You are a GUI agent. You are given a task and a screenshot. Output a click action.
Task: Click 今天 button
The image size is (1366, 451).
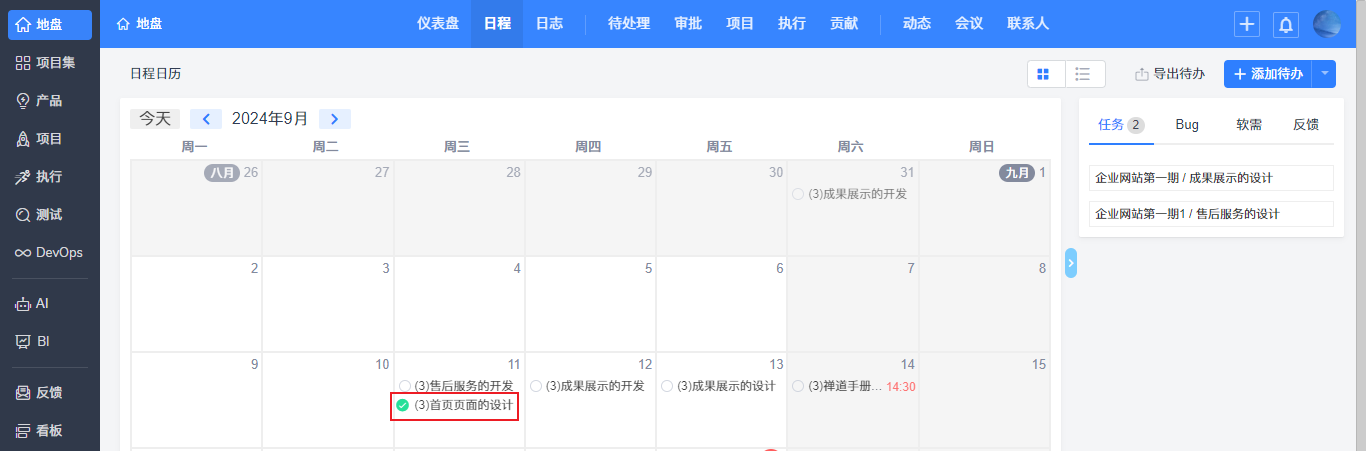155,119
